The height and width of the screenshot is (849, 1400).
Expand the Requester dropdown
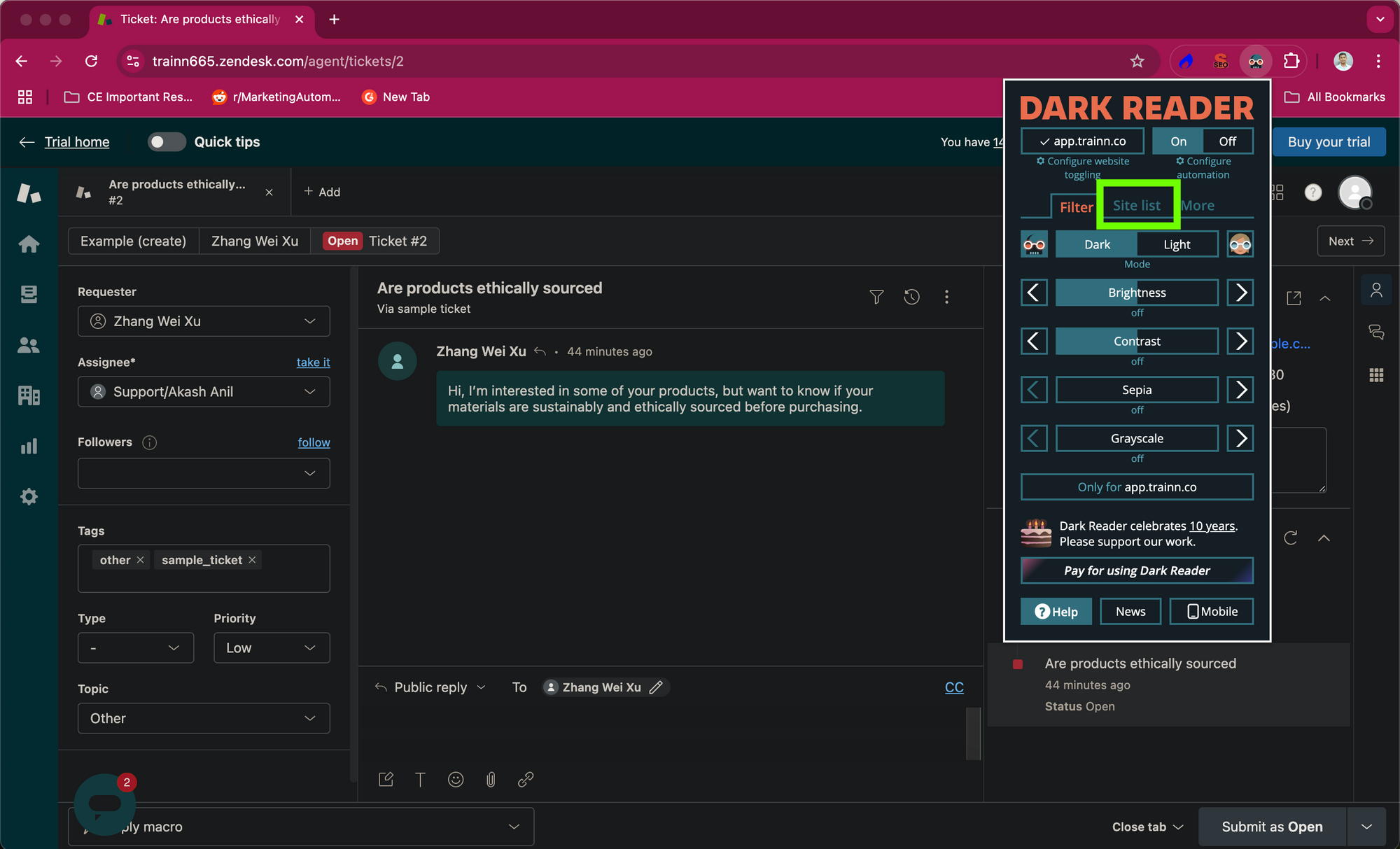click(204, 321)
